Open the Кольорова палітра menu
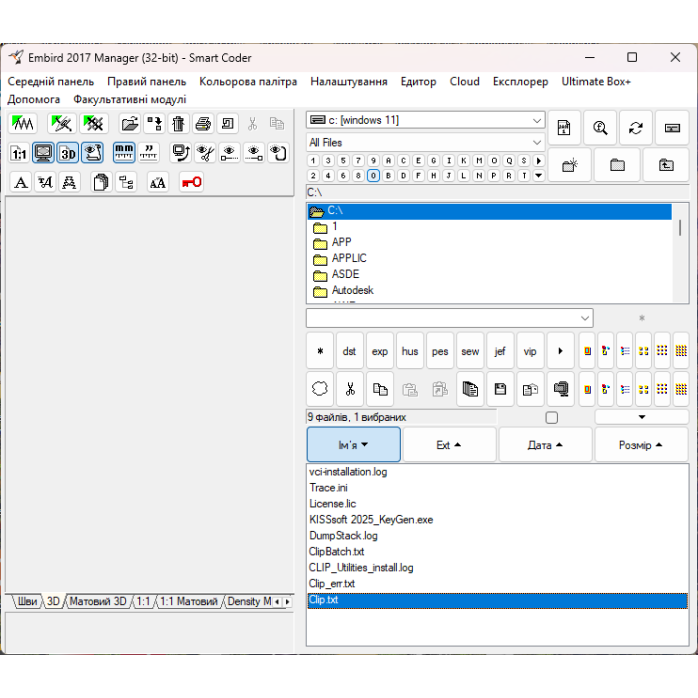Viewport: 698px width, 698px height. (x=248, y=82)
